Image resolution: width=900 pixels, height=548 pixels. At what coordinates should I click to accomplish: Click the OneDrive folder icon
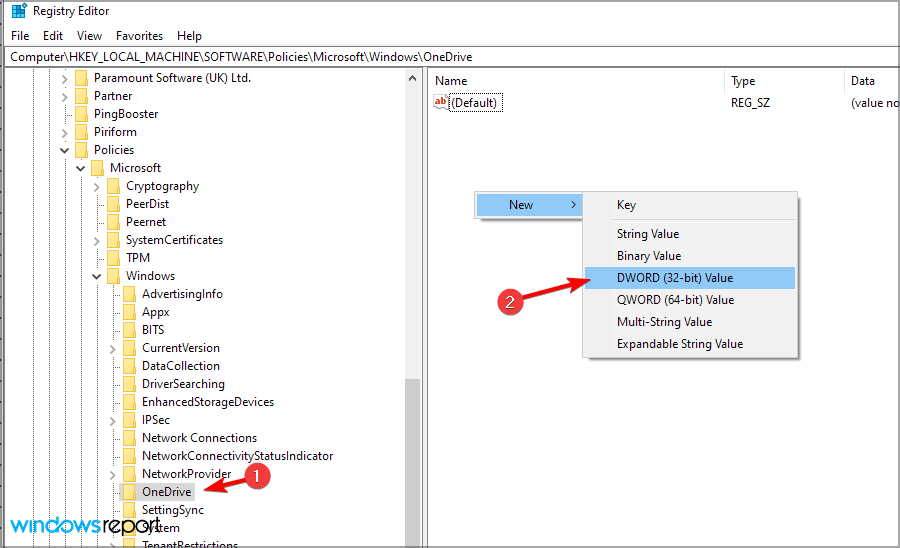click(x=130, y=492)
